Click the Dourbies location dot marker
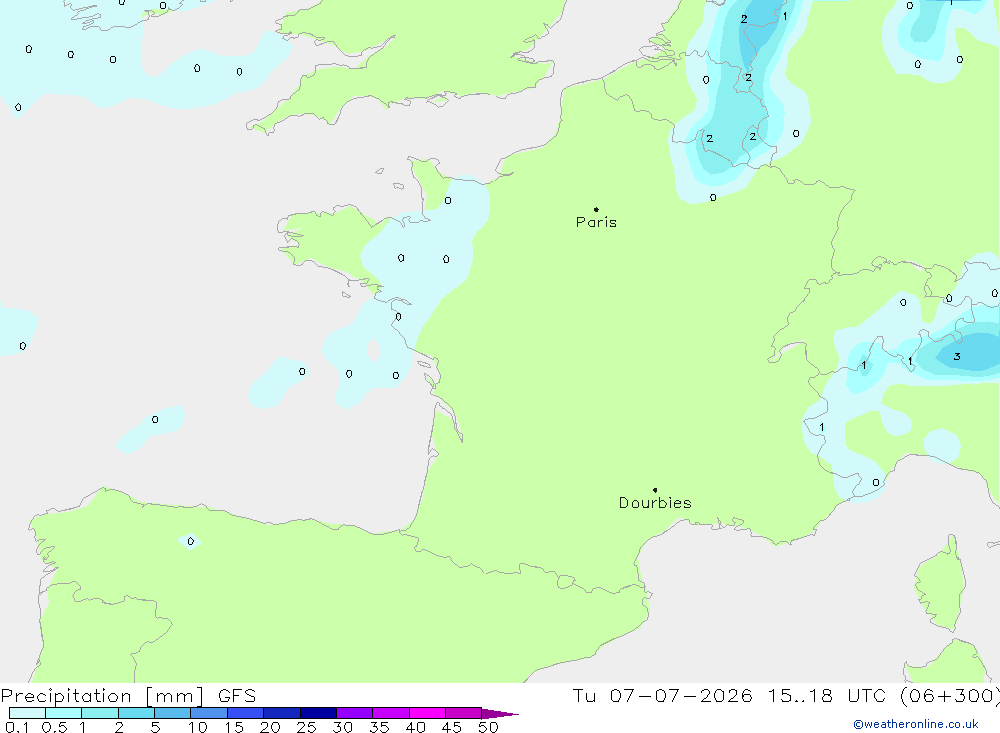The height and width of the screenshot is (733, 1000). point(655,490)
